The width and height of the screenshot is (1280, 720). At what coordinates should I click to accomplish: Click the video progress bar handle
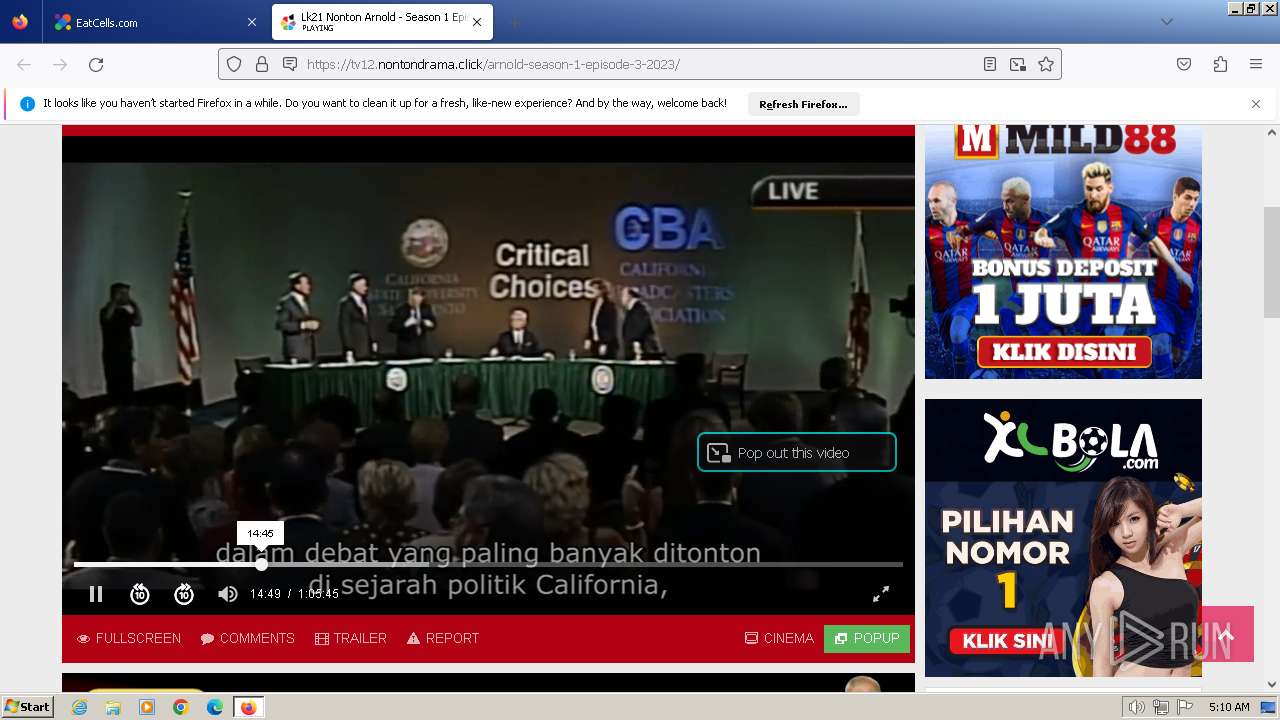coord(261,564)
